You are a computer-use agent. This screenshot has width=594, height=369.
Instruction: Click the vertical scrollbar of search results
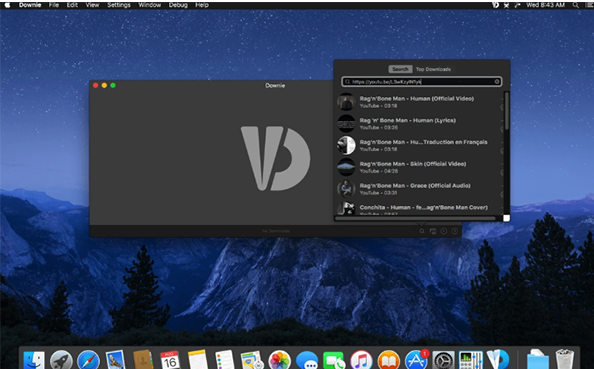tap(507, 111)
